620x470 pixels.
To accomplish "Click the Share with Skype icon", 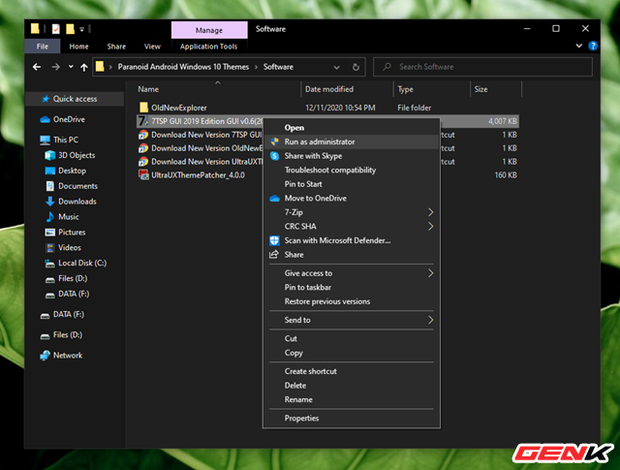I will [274, 156].
